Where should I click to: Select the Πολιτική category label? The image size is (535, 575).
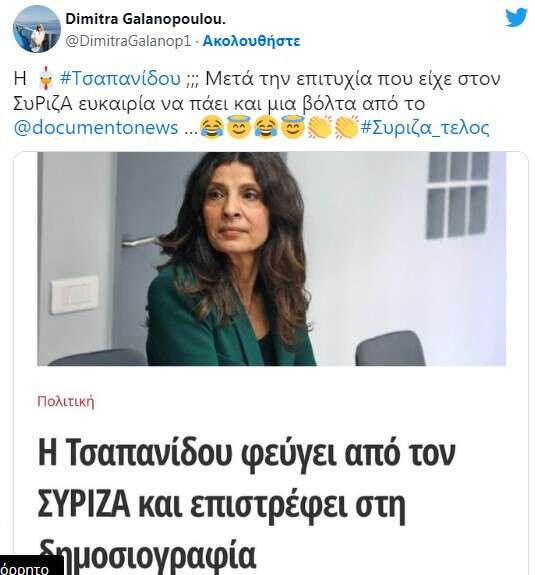click(x=66, y=402)
